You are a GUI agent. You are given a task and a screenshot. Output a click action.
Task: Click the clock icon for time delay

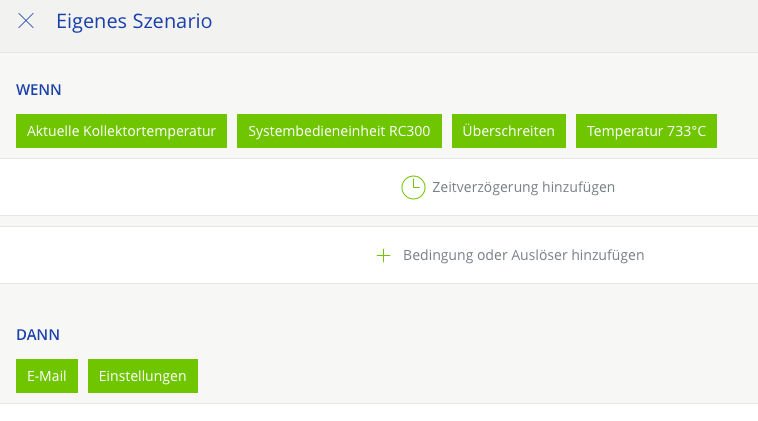click(413, 187)
